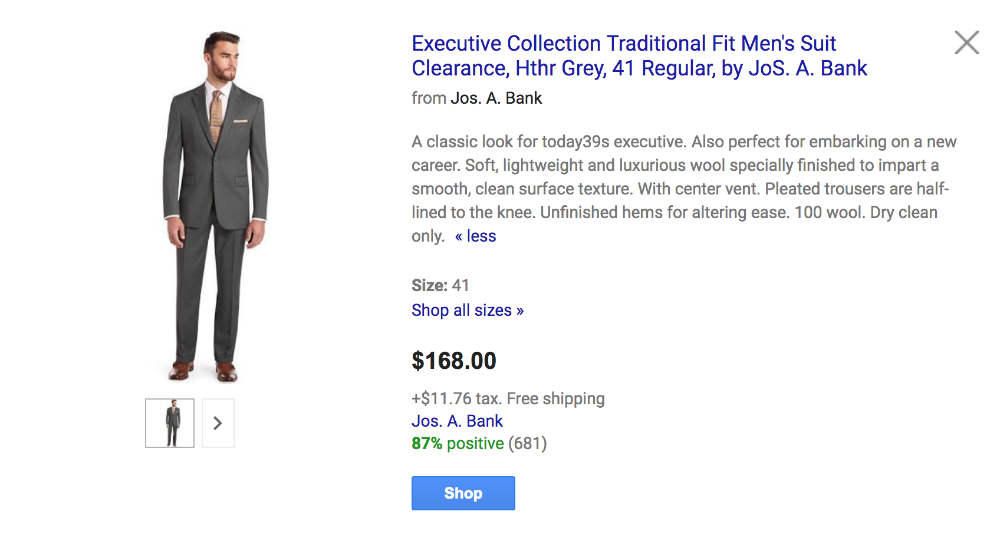Click the model's face in the photo

point(220,60)
